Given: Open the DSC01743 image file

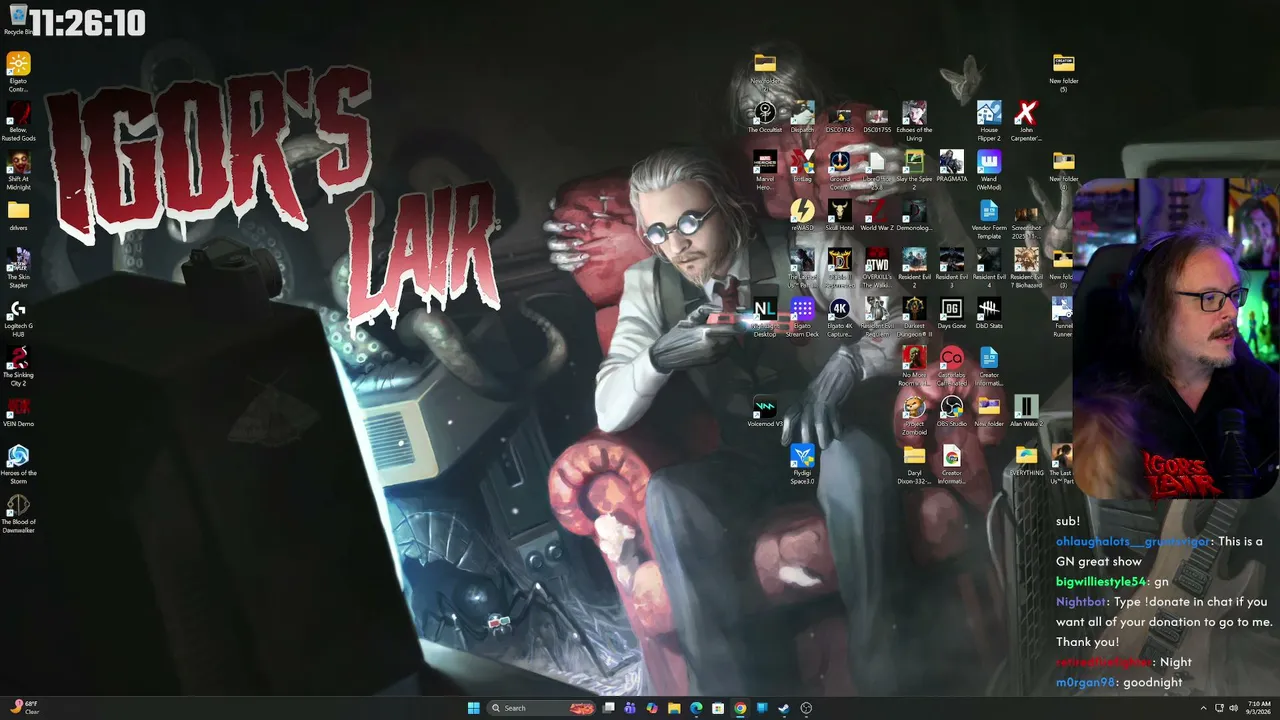Looking at the screenshot, I should pyautogui.click(x=839, y=117).
